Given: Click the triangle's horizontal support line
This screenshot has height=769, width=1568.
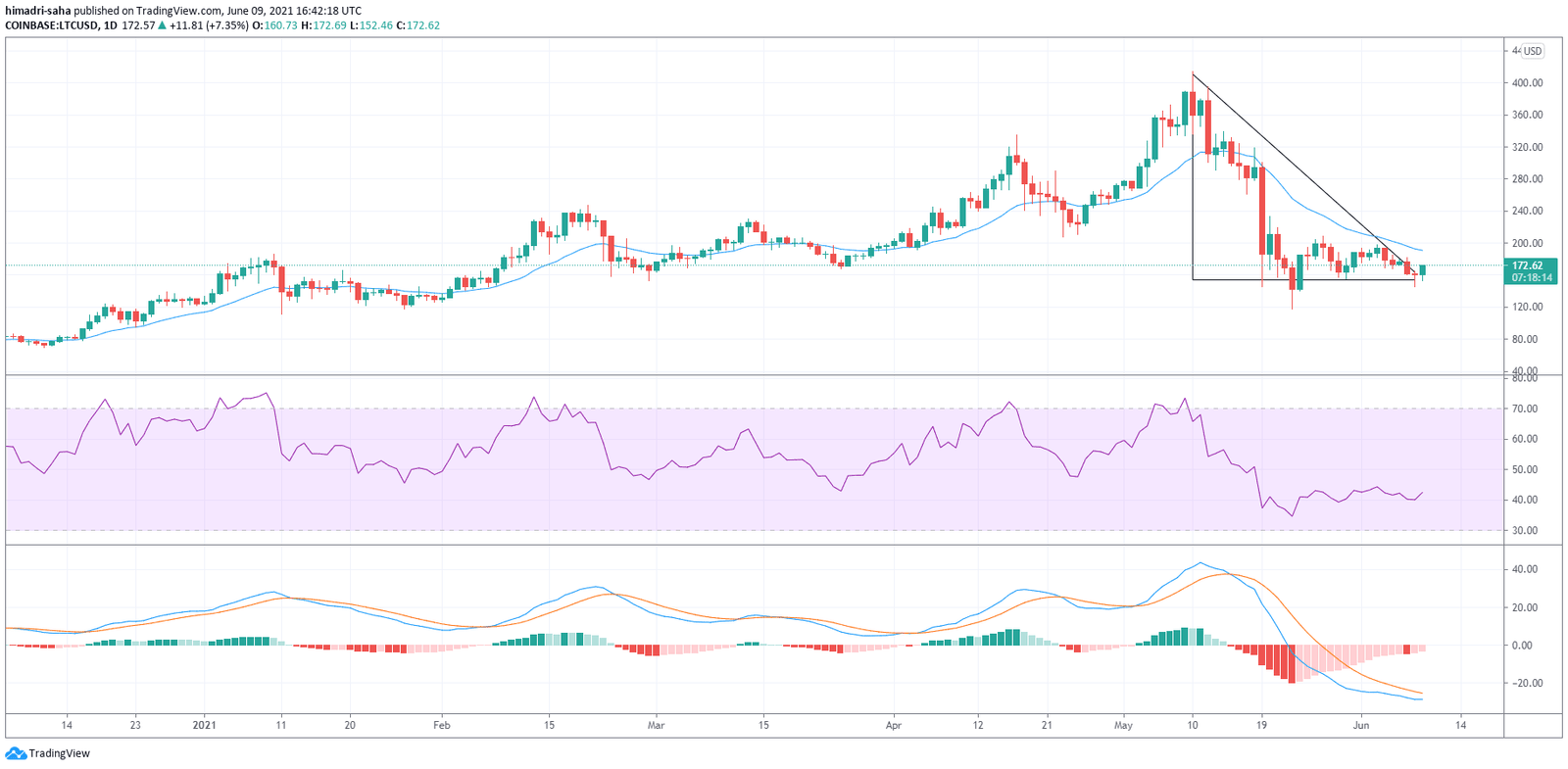Looking at the screenshot, I should pos(1303,281).
